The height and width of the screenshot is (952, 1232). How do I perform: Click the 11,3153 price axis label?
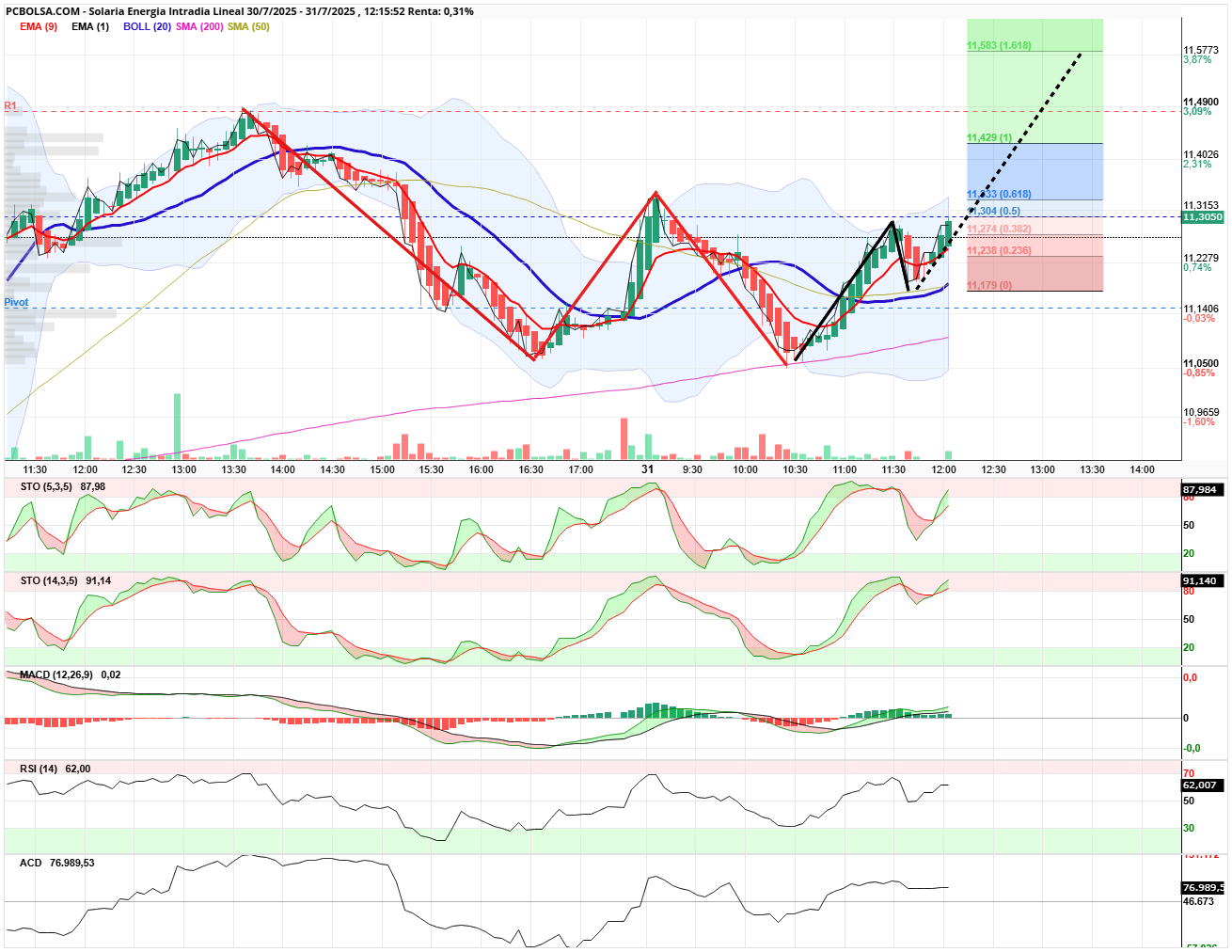click(x=1201, y=205)
